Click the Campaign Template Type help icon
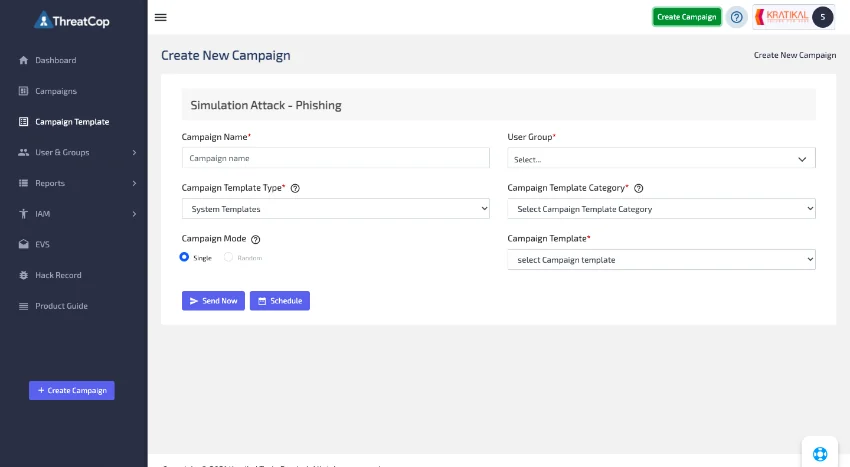The height and width of the screenshot is (467, 850). (x=295, y=188)
